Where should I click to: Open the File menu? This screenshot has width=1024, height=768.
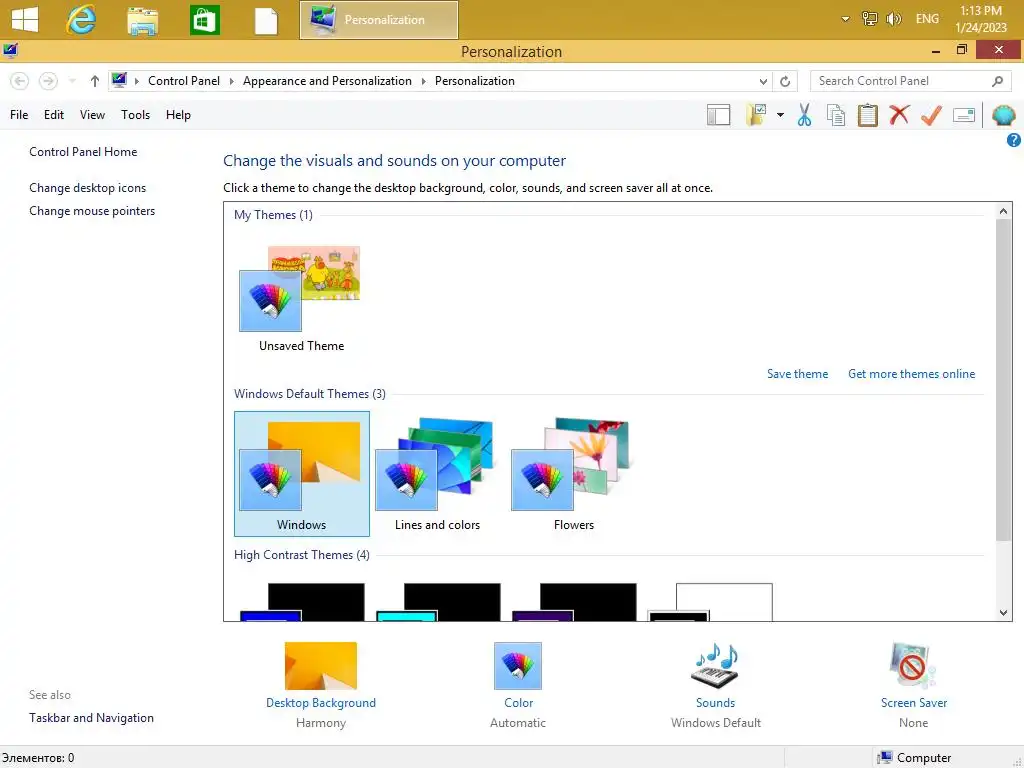coord(19,115)
